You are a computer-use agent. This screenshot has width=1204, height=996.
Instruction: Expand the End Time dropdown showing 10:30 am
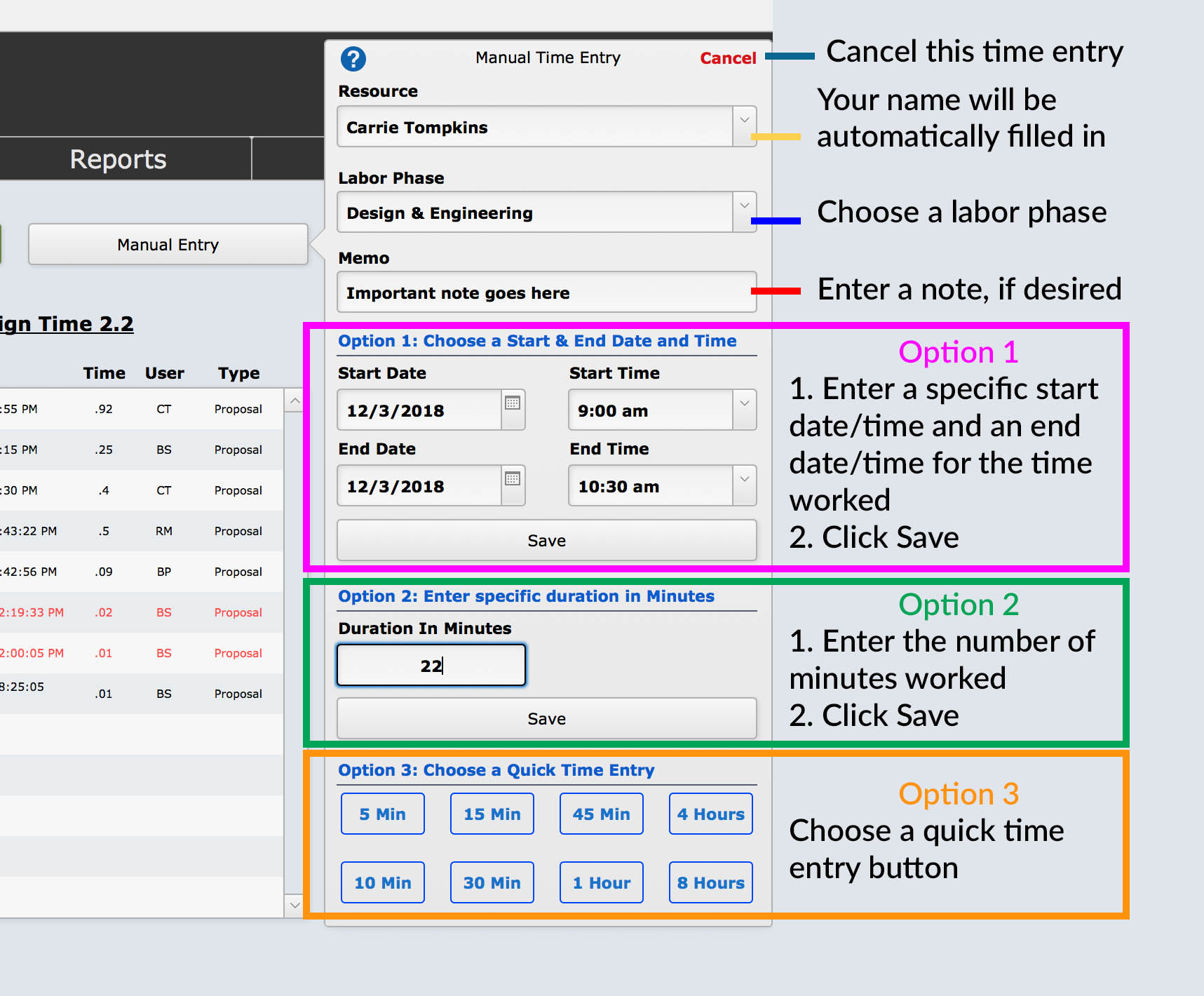(x=744, y=485)
